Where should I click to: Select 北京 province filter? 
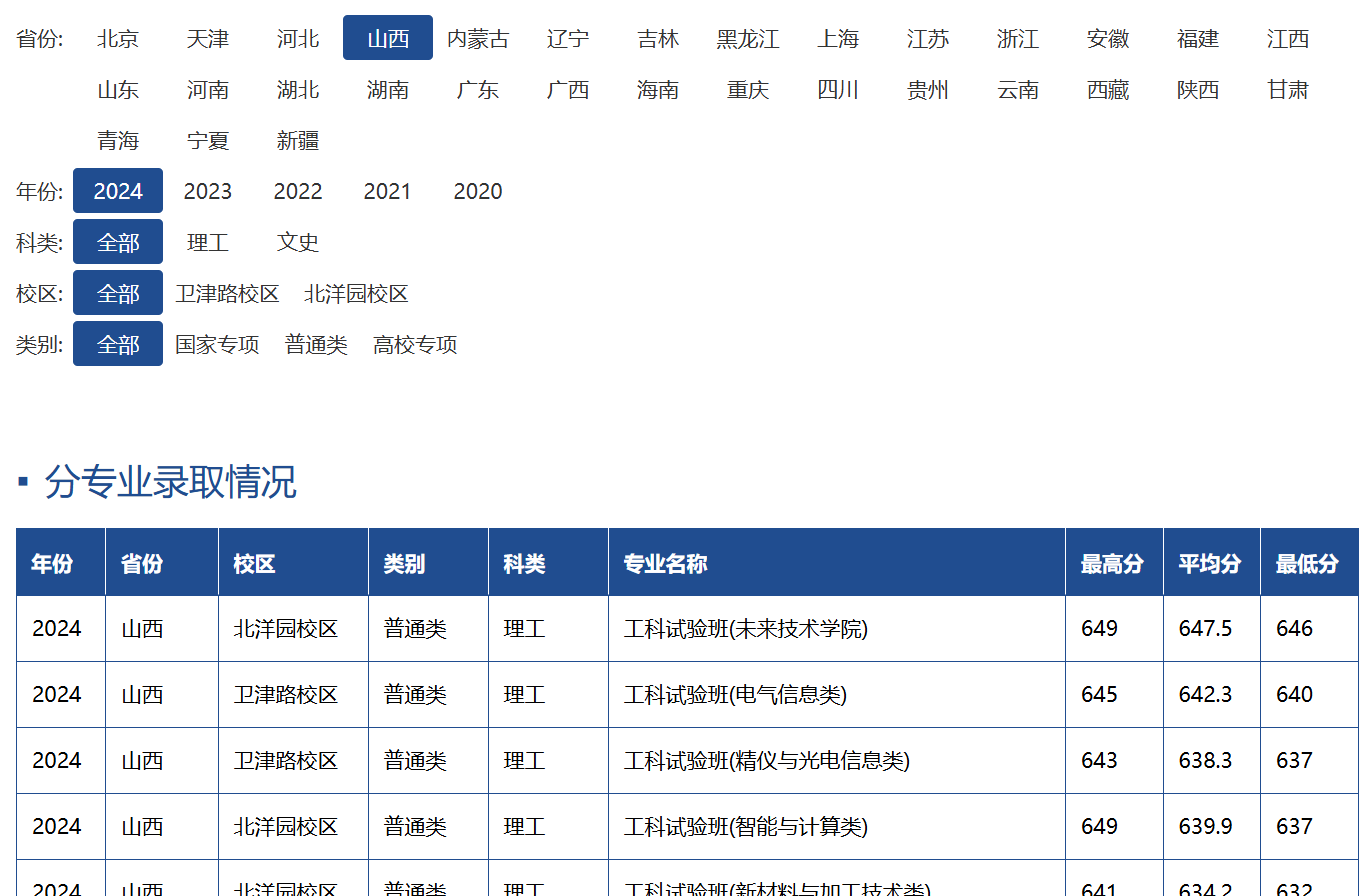tap(118, 39)
